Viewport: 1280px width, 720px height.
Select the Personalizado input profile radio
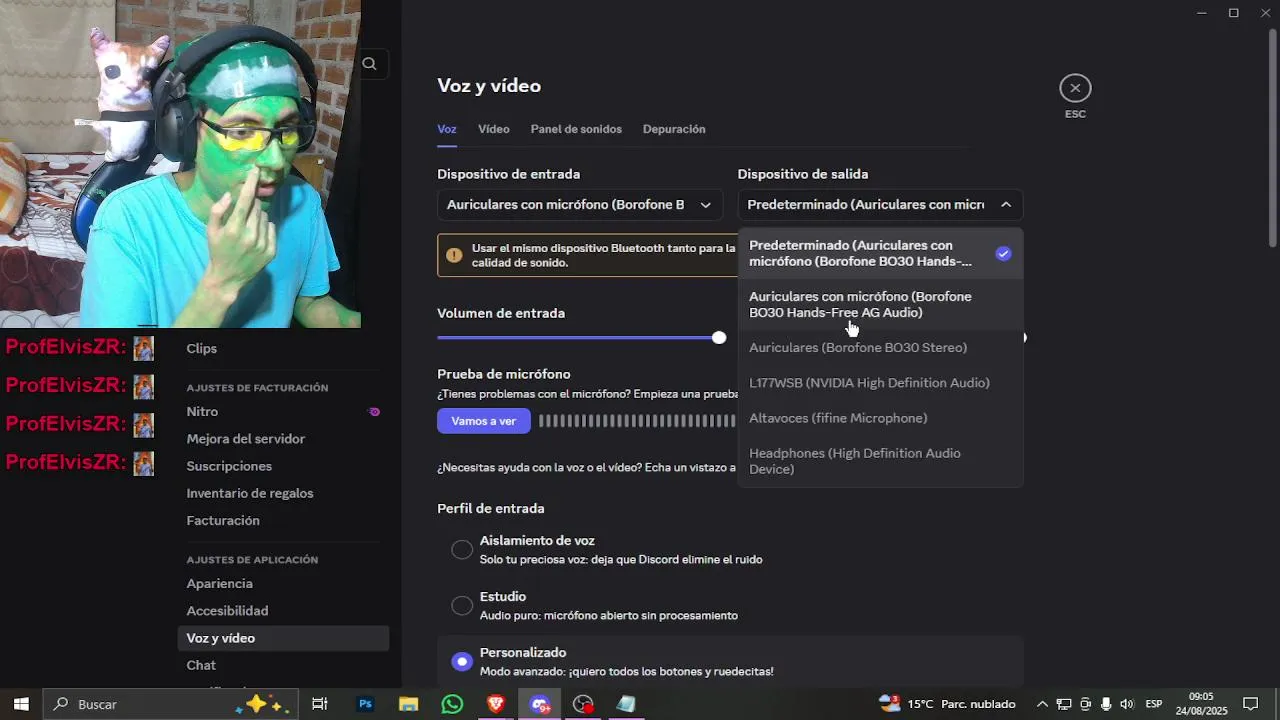click(x=462, y=661)
